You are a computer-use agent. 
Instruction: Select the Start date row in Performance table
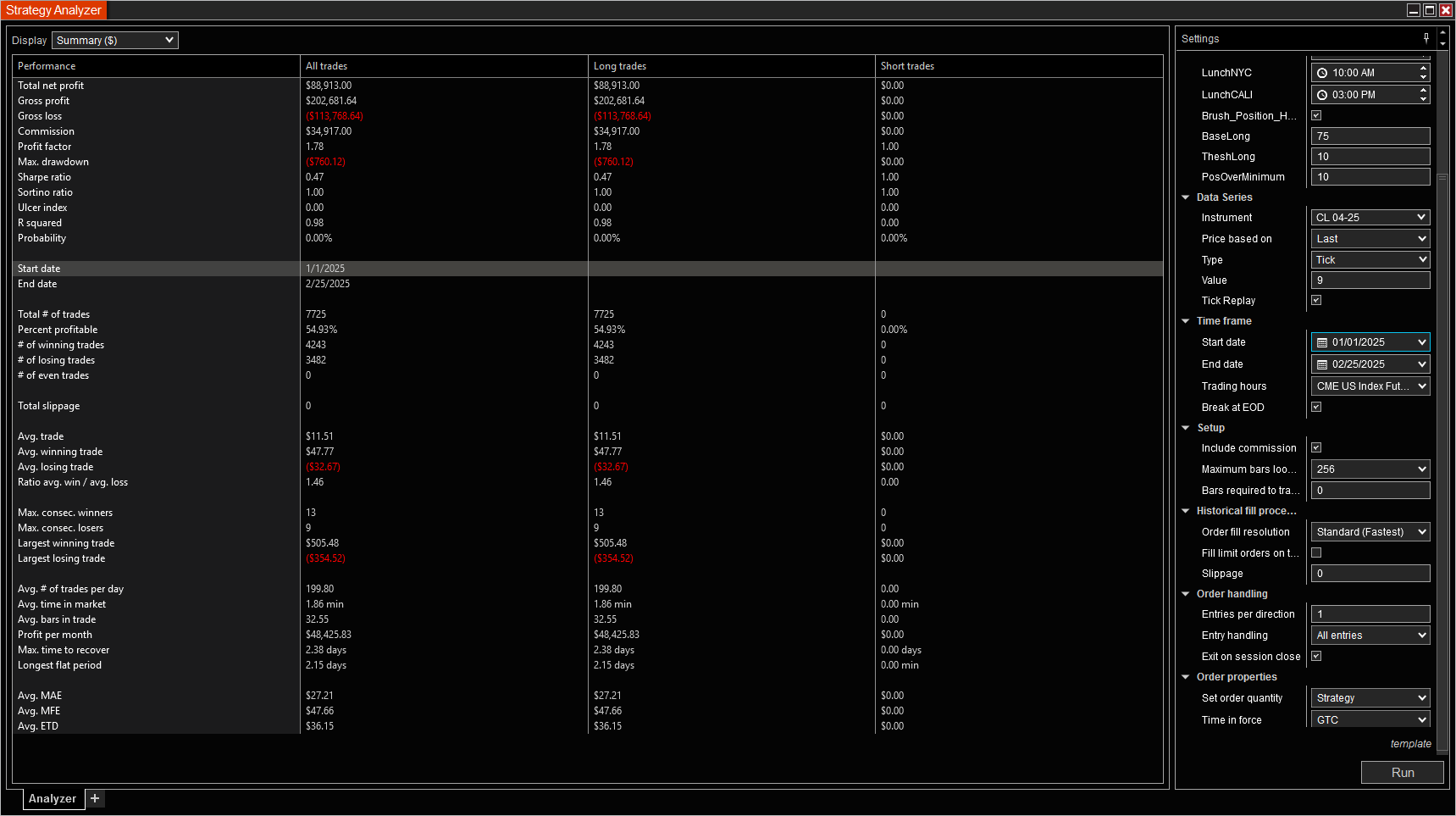click(x=588, y=269)
